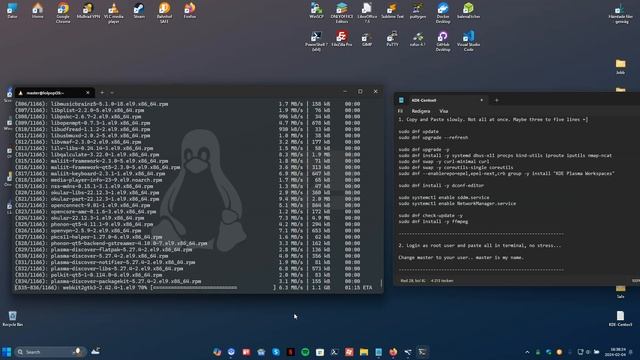
Task: Open the Visa menu in Notepad
Action: pyautogui.click(x=444, y=111)
